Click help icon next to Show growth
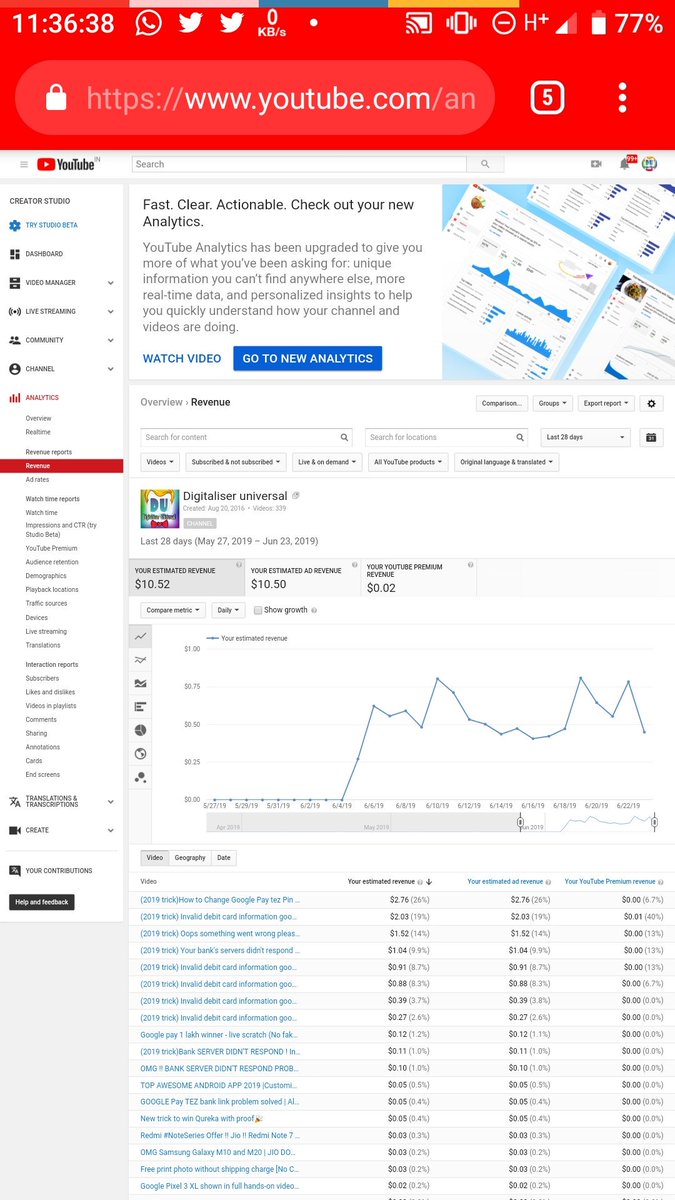This screenshot has height=1200, width=675. (314, 610)
